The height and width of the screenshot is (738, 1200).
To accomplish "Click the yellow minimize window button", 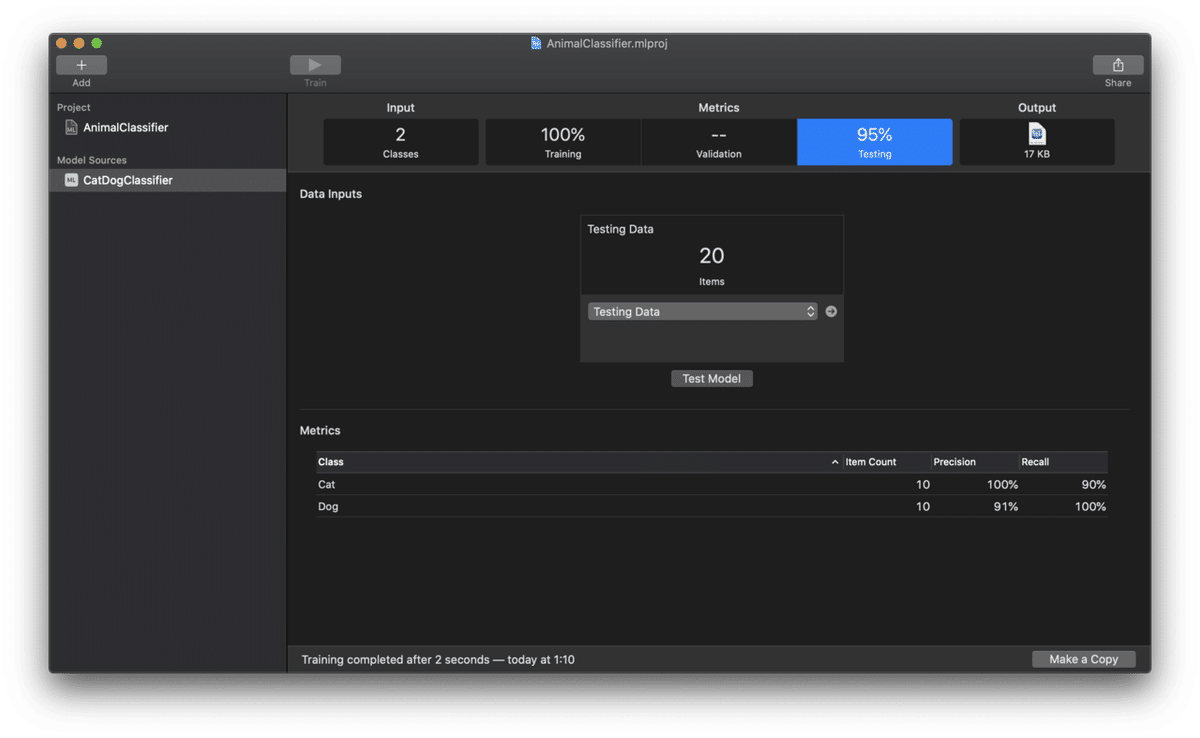I will point(79,43).
